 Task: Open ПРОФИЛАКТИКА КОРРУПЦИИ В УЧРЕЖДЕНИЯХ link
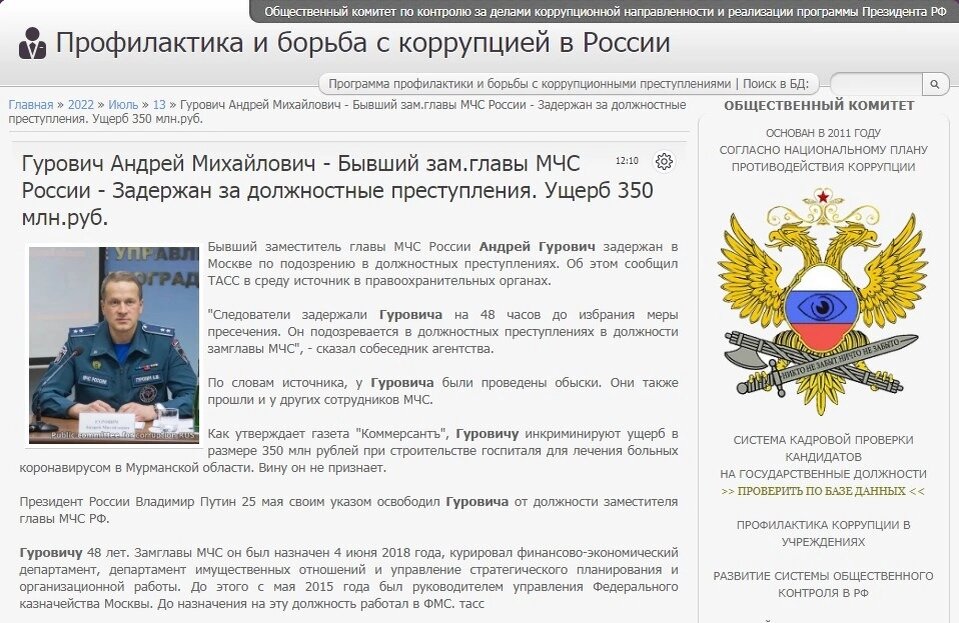click(823, 533)
